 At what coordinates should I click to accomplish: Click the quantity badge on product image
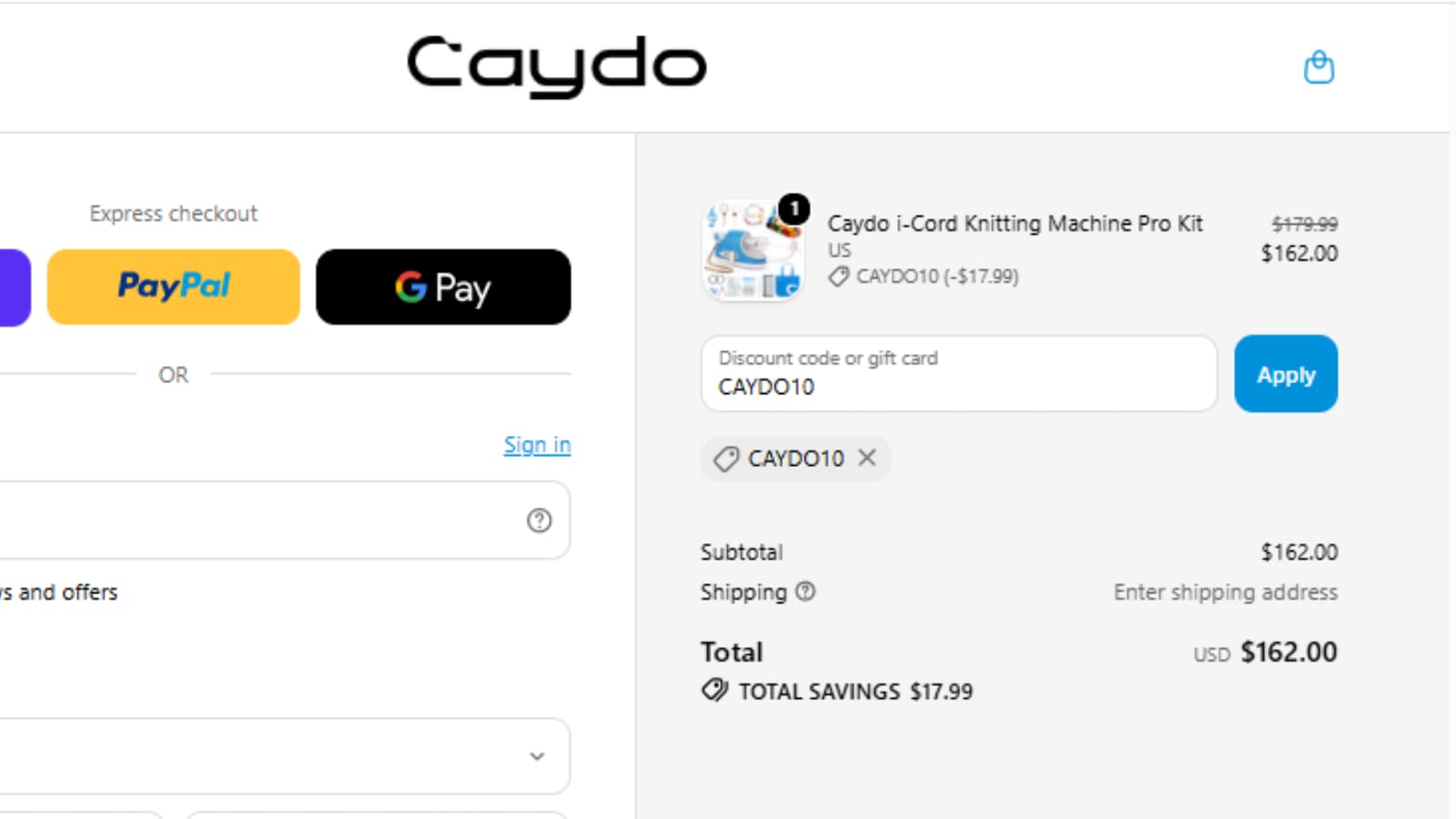794,209
